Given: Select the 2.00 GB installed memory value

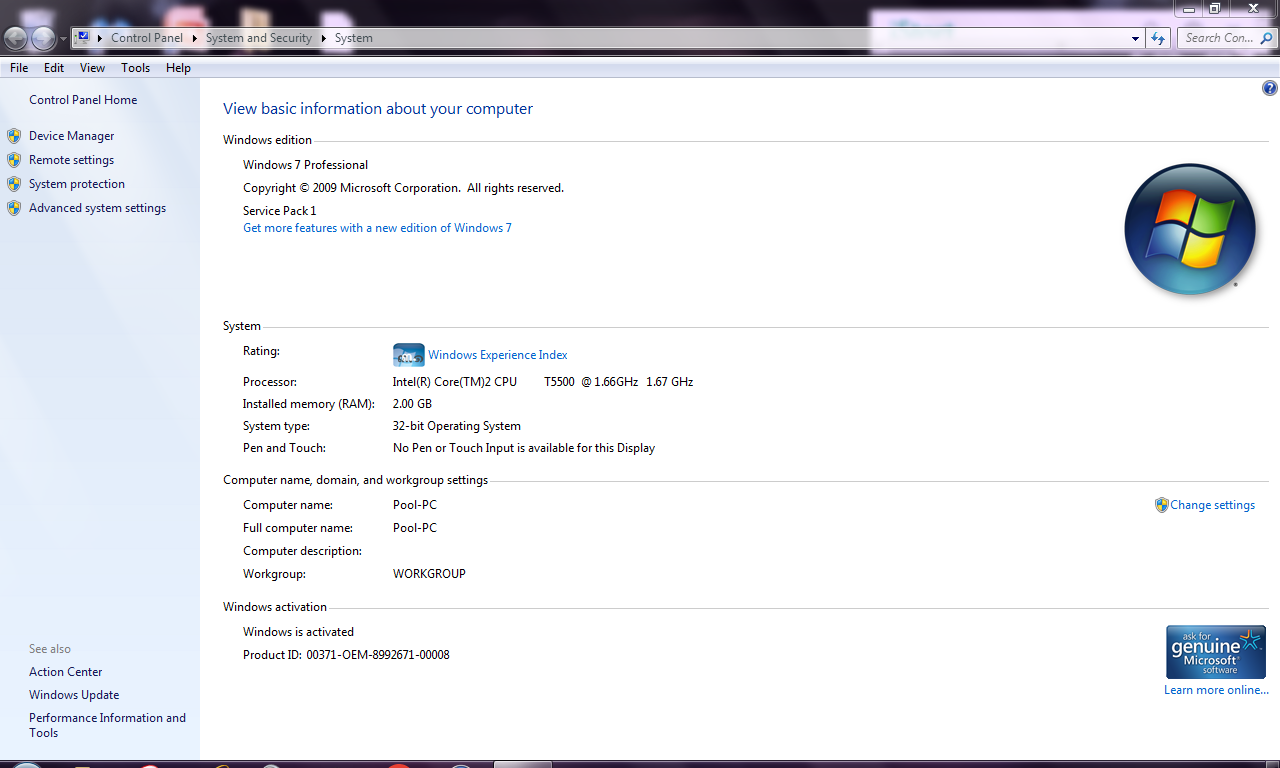Looking at the screenshot, I should coord(412,404).
